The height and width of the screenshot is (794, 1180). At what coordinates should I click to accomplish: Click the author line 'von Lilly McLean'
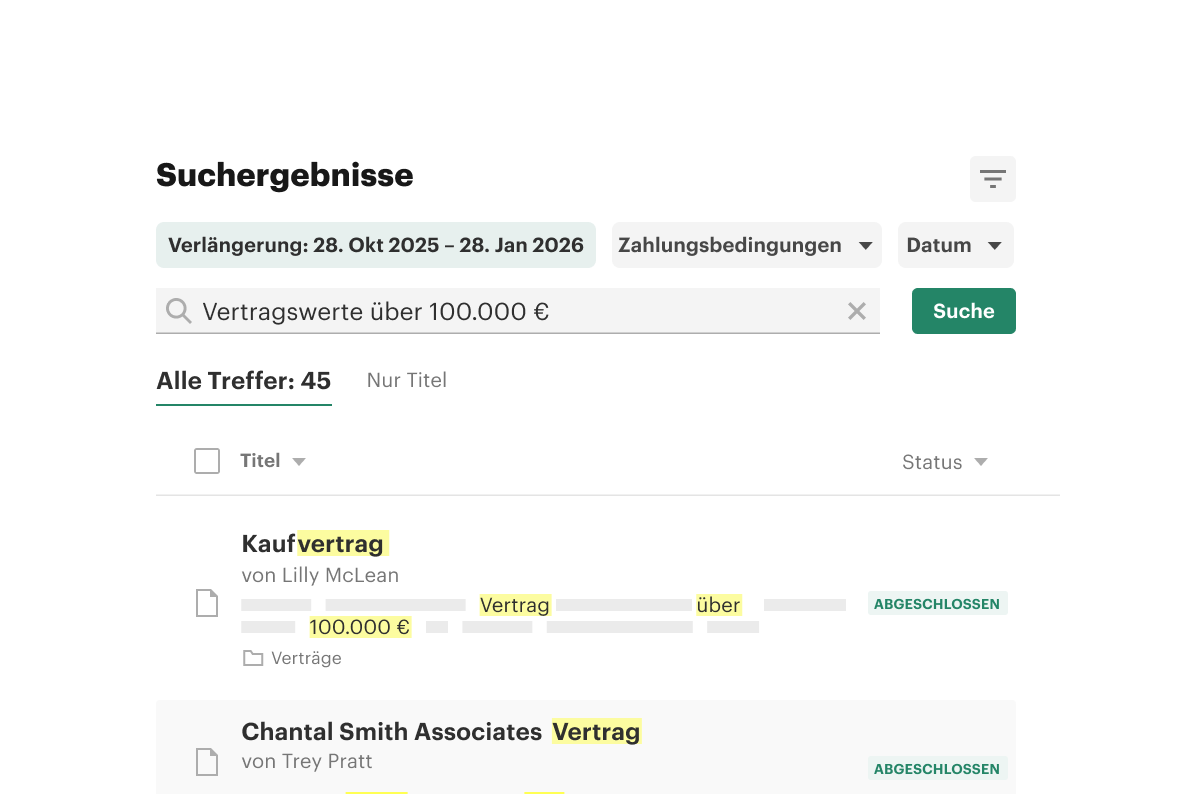320,575
